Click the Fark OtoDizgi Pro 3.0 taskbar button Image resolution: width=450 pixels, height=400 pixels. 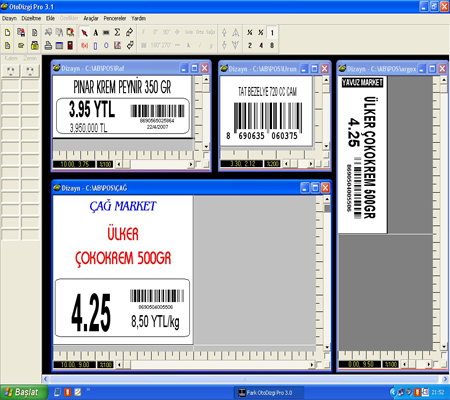coord(269,393)
